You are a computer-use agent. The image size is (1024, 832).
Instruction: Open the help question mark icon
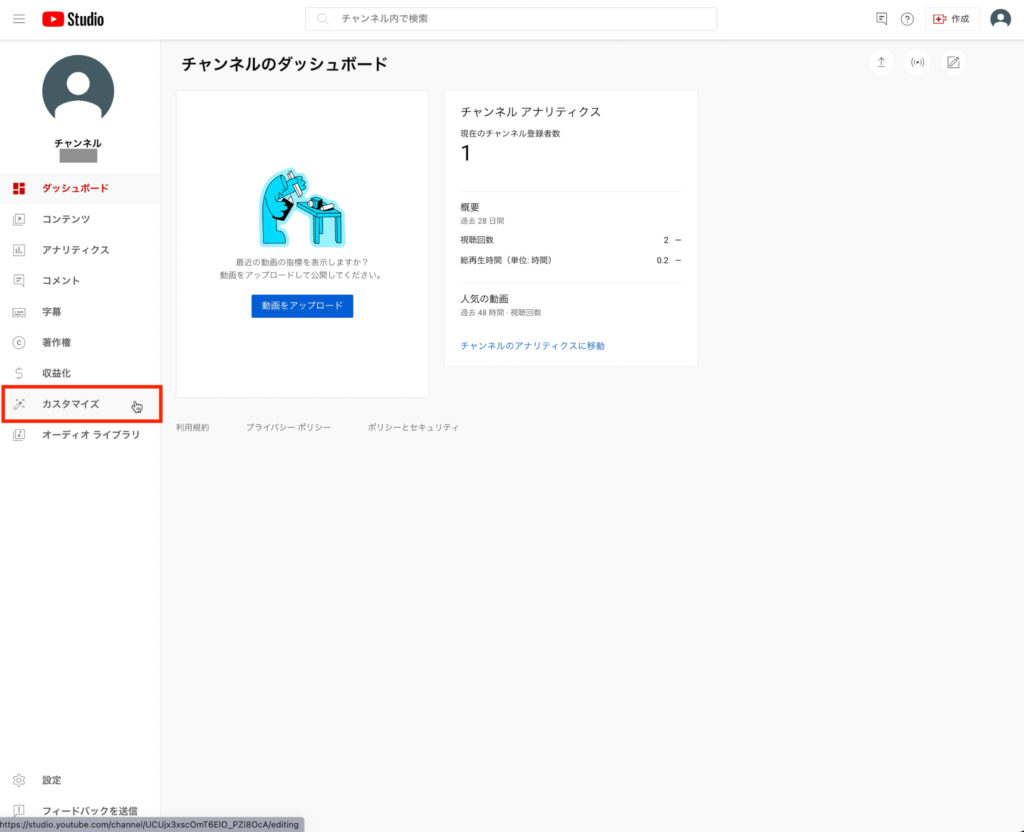tap(907, 19)
